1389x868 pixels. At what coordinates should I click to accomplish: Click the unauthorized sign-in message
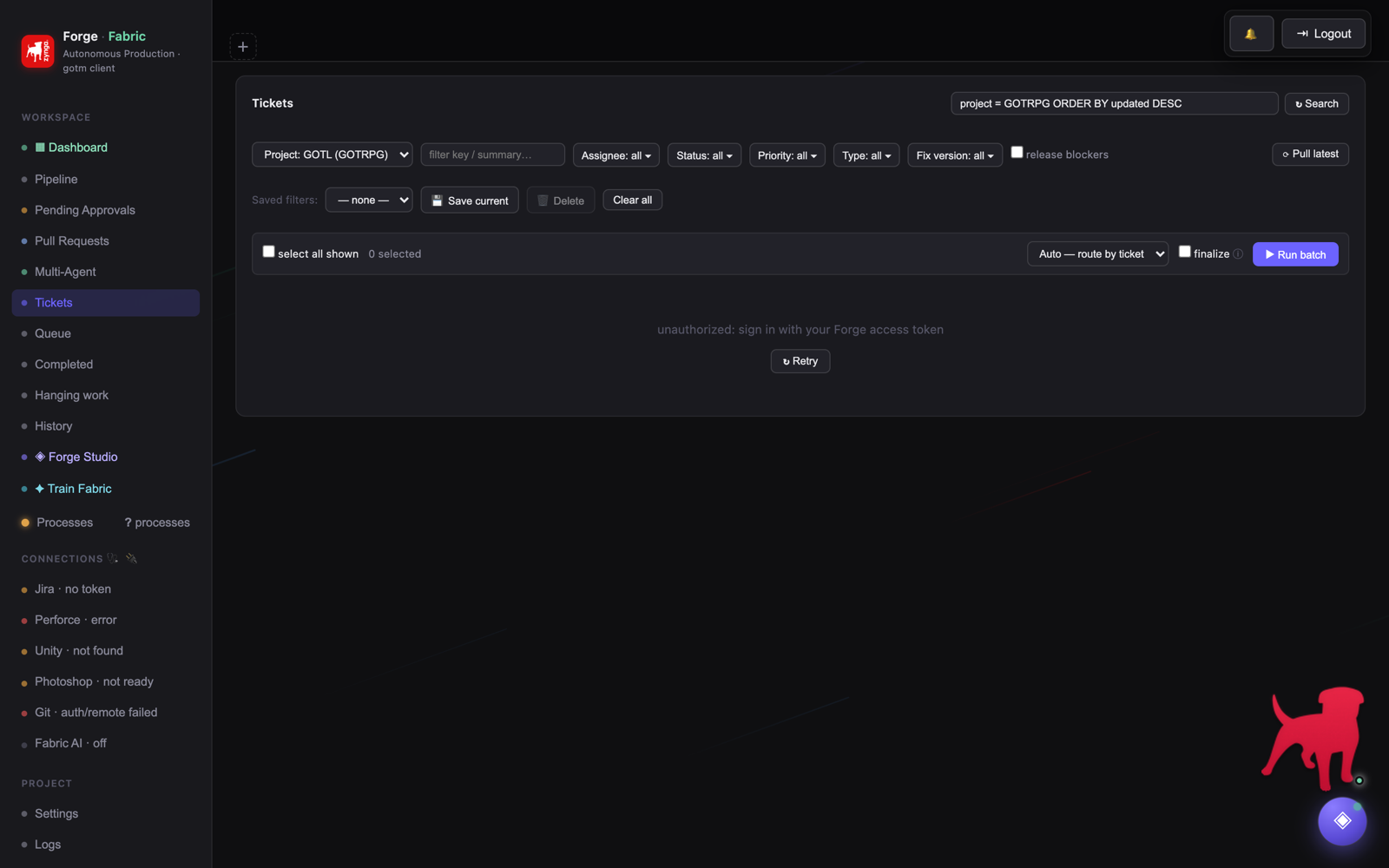(x=800, y=330)
